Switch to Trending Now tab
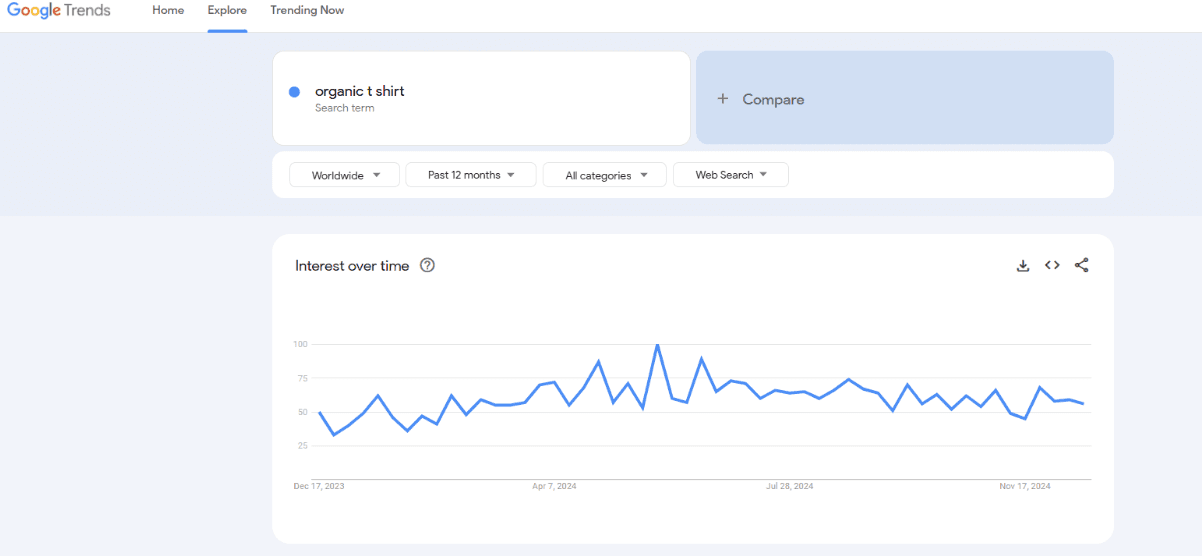 tap(307, 10)
